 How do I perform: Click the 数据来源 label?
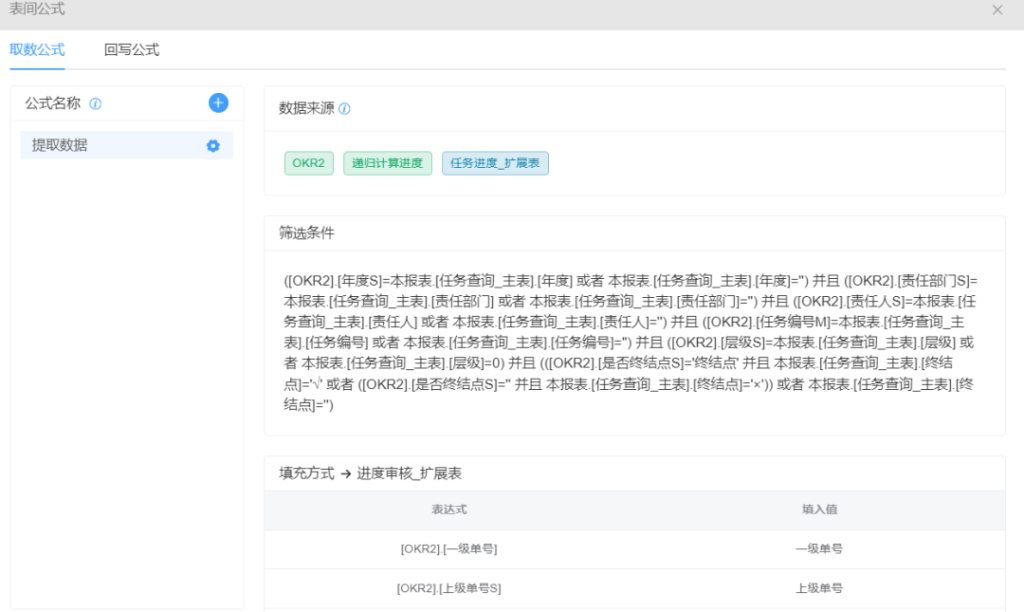coord(307,108)
